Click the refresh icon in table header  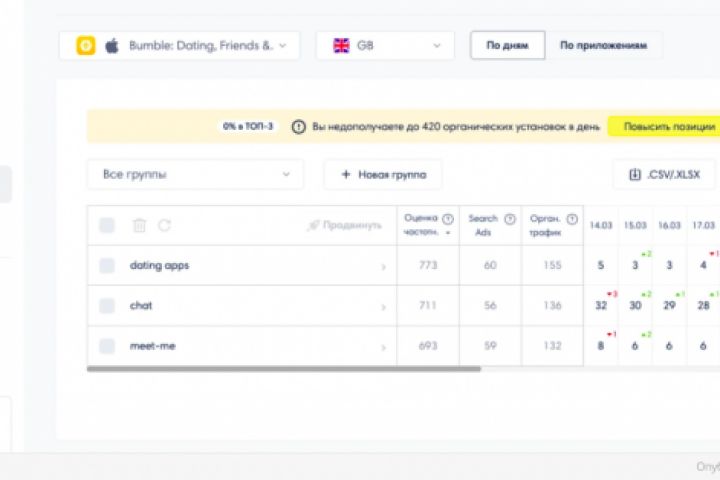pos(165,226)
